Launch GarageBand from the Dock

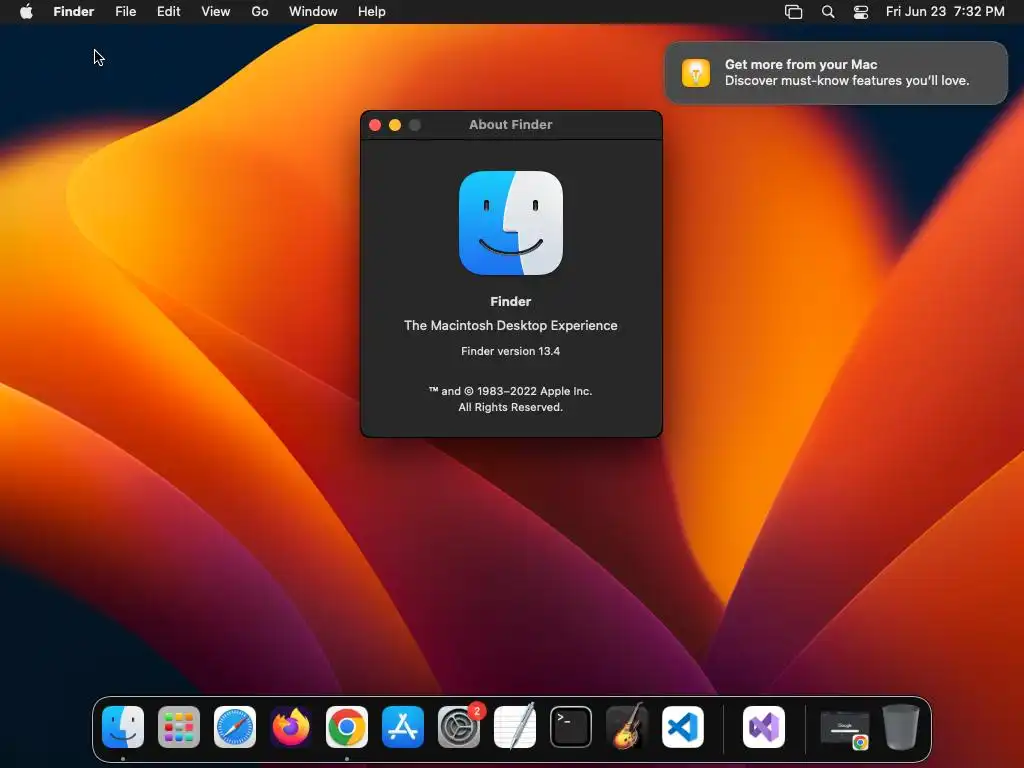tap(627, 727)
